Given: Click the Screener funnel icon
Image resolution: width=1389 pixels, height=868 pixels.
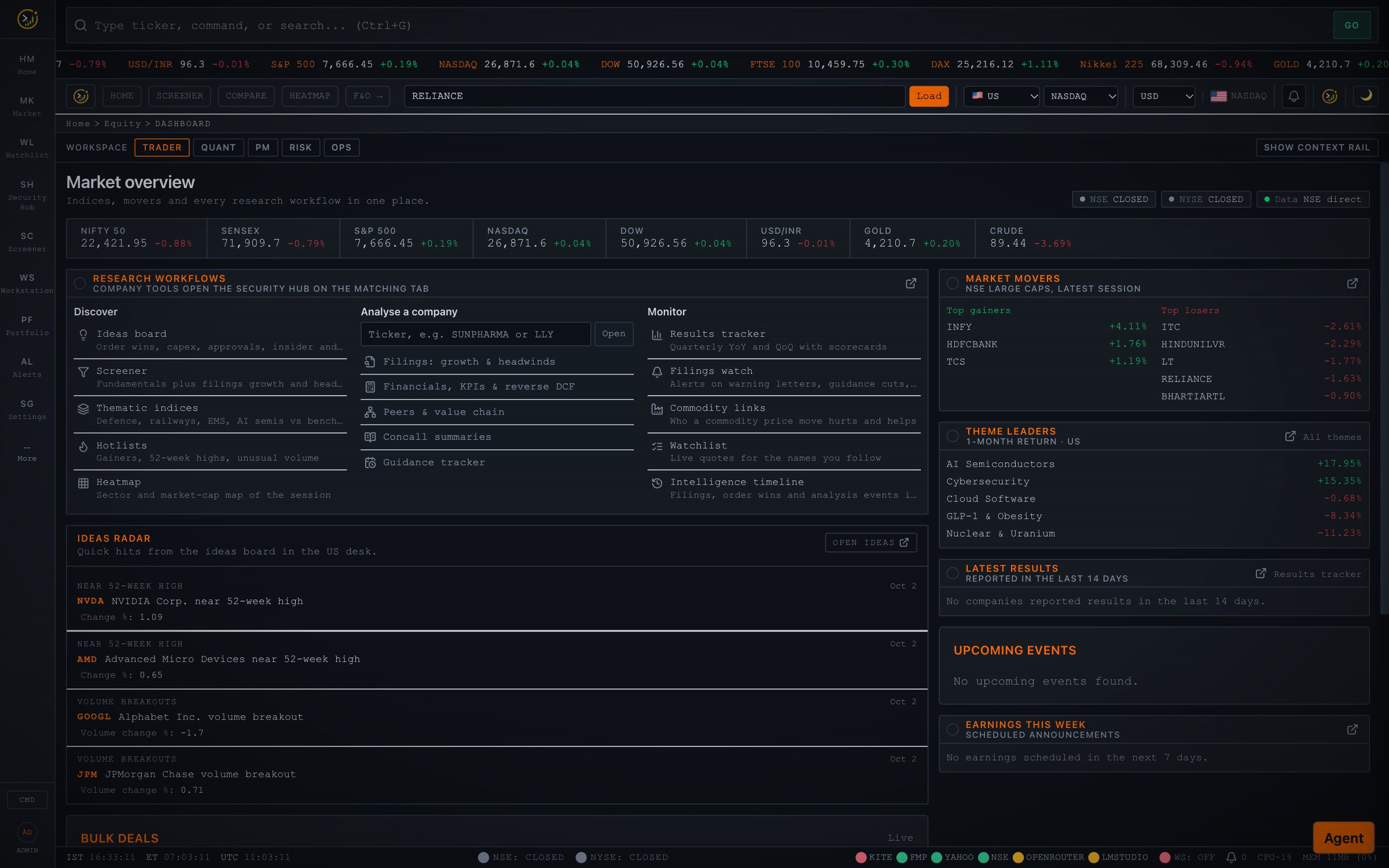Looking at the screenshot, I should (x=83, y=372).
